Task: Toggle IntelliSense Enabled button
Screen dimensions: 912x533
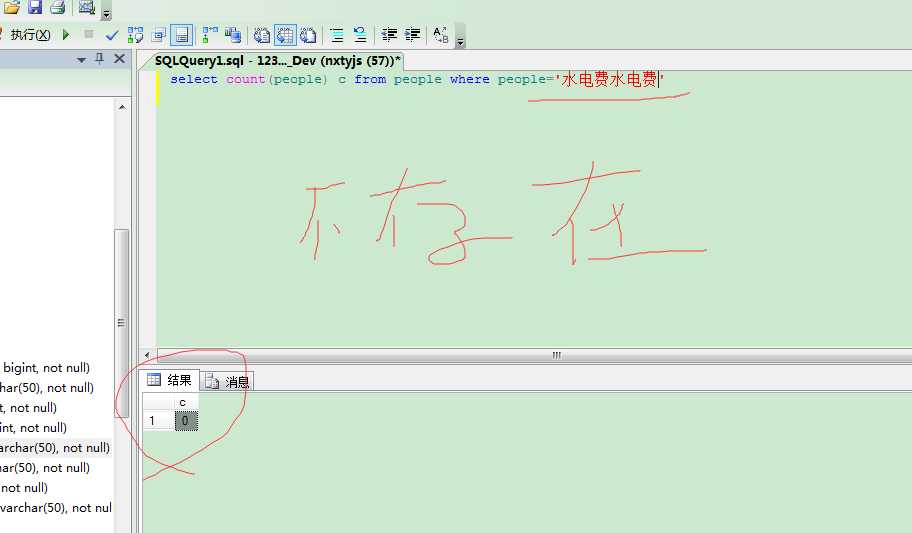Action: (181, 35)
